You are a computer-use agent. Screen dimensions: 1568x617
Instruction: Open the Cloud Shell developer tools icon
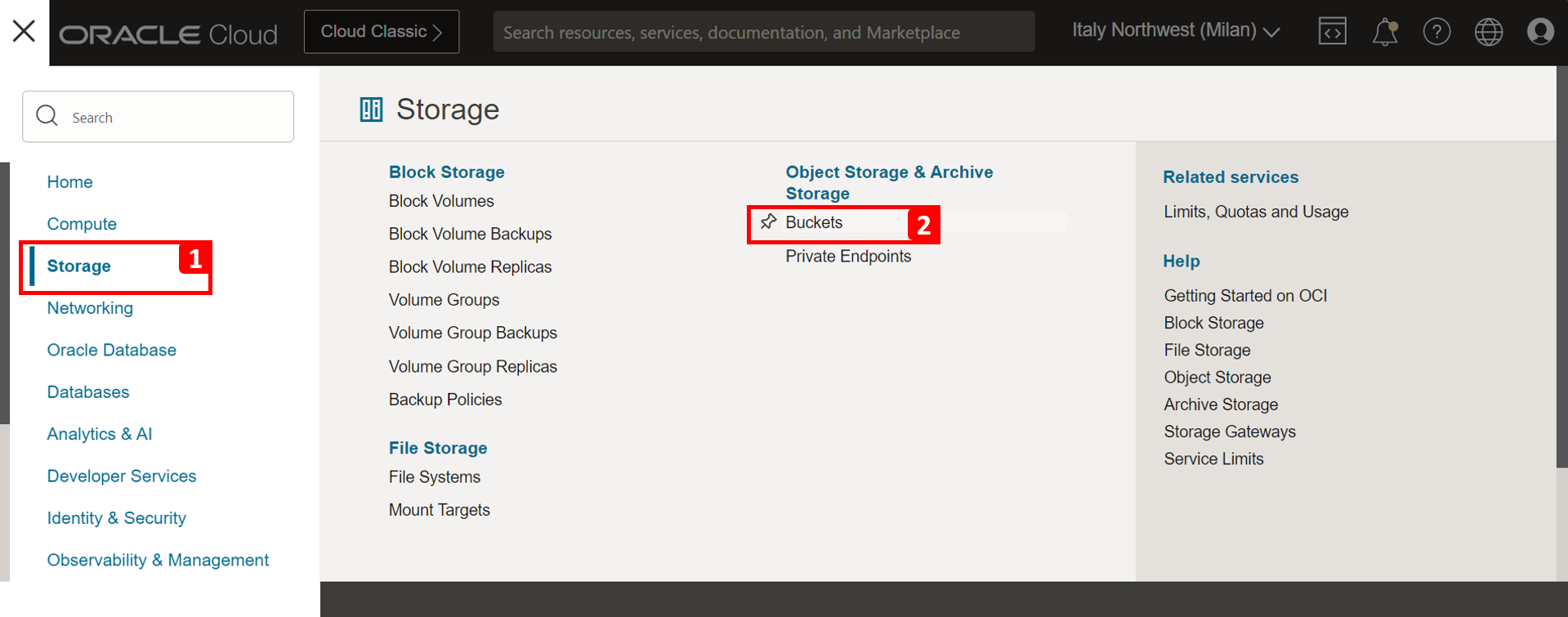pyautogui.click(x=1332, y=32)
